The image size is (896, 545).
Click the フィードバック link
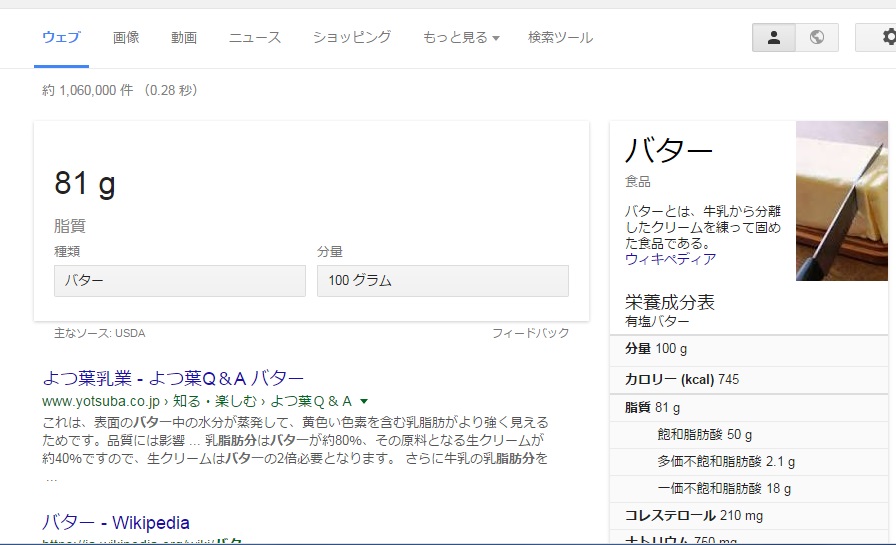click(531, 333)
